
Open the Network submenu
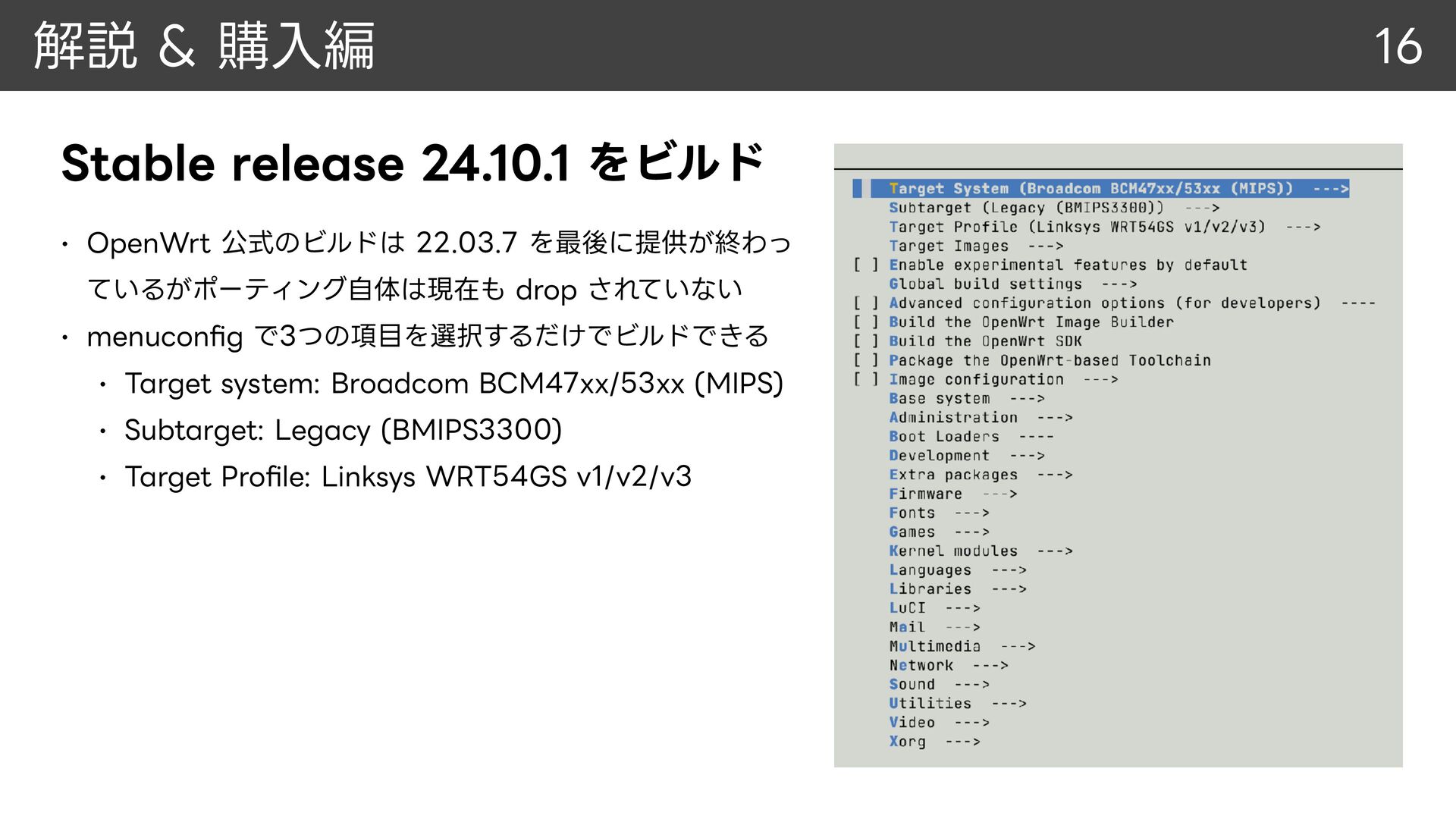949,665
